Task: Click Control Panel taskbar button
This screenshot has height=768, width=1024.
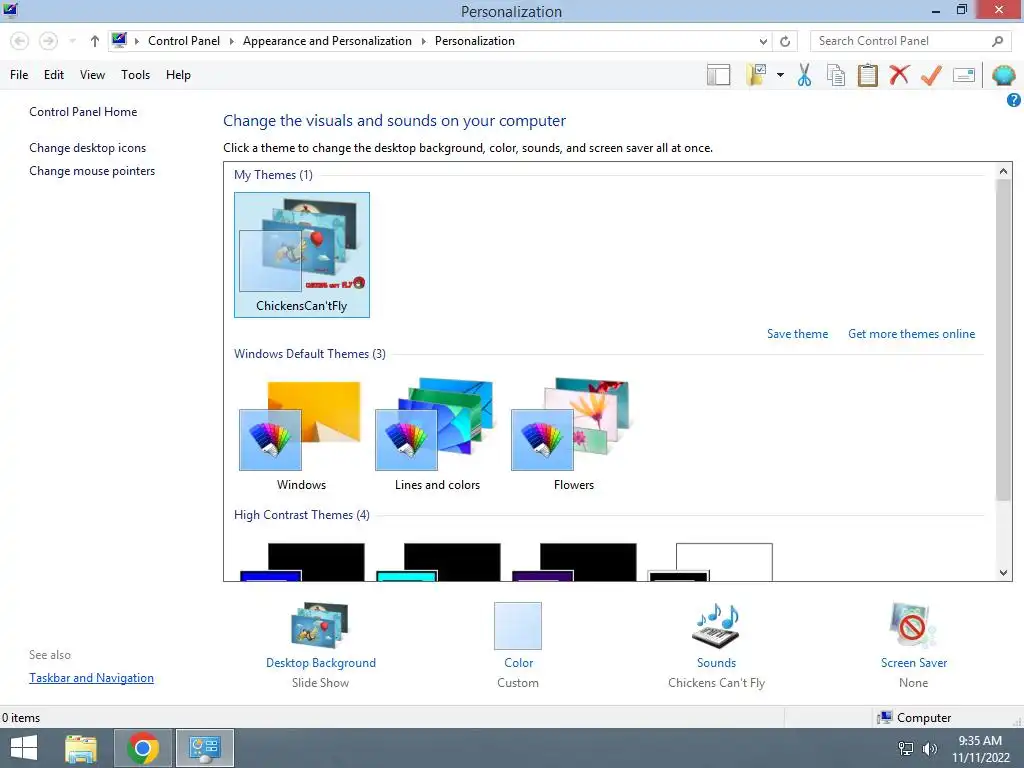Action: pos(205,748)
